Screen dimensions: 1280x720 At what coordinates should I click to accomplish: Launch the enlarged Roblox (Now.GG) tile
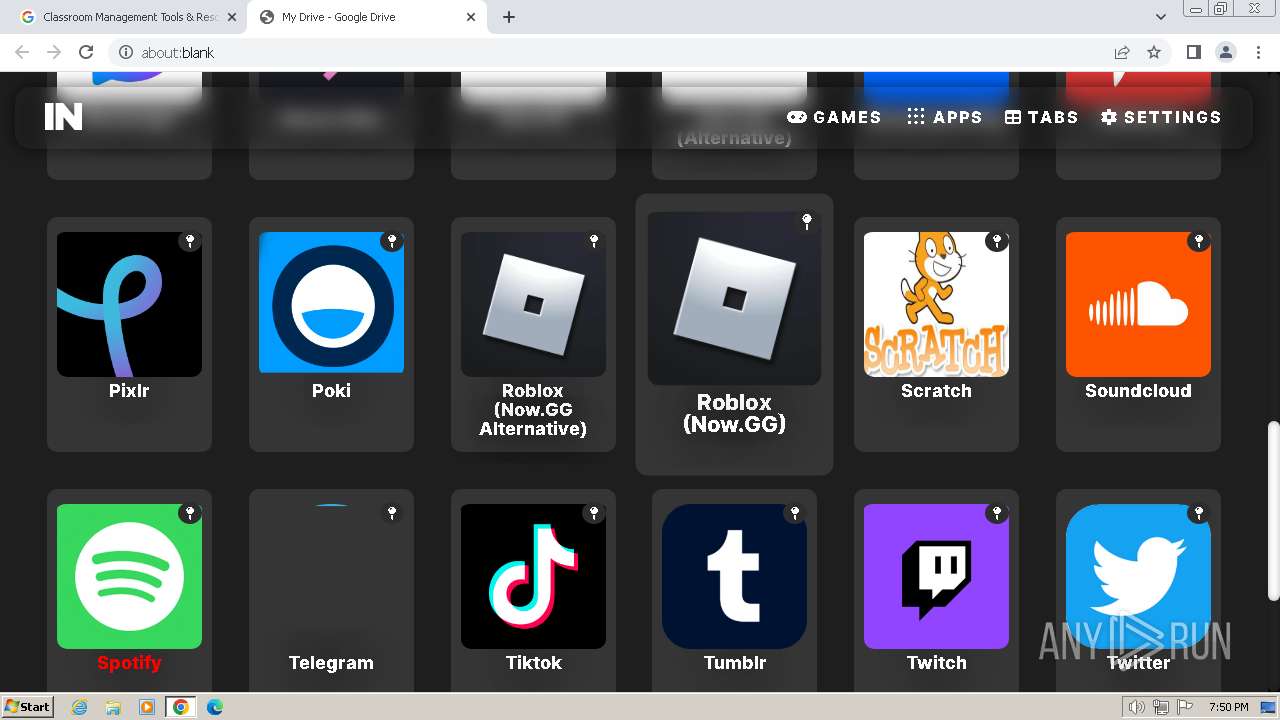(x=734, y=334)
